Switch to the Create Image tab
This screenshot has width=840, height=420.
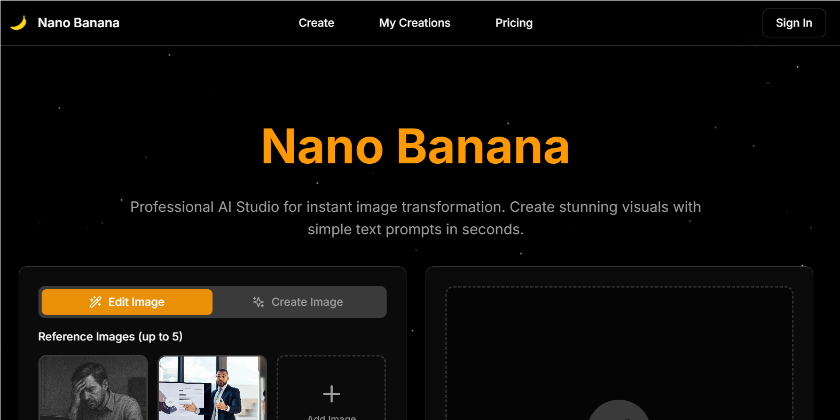click(x=298, y=302)
